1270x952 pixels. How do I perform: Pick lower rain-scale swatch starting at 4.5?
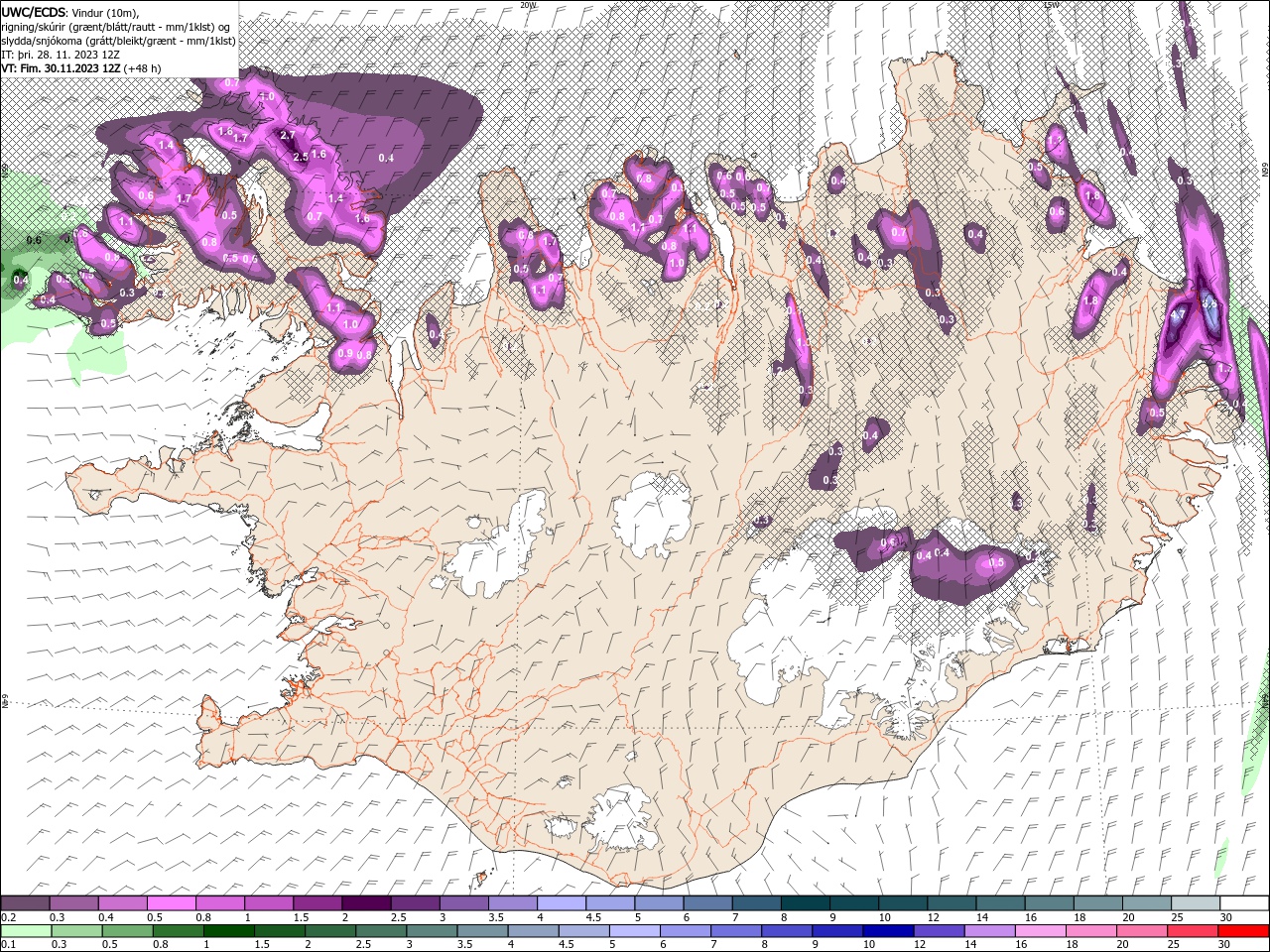582,930
